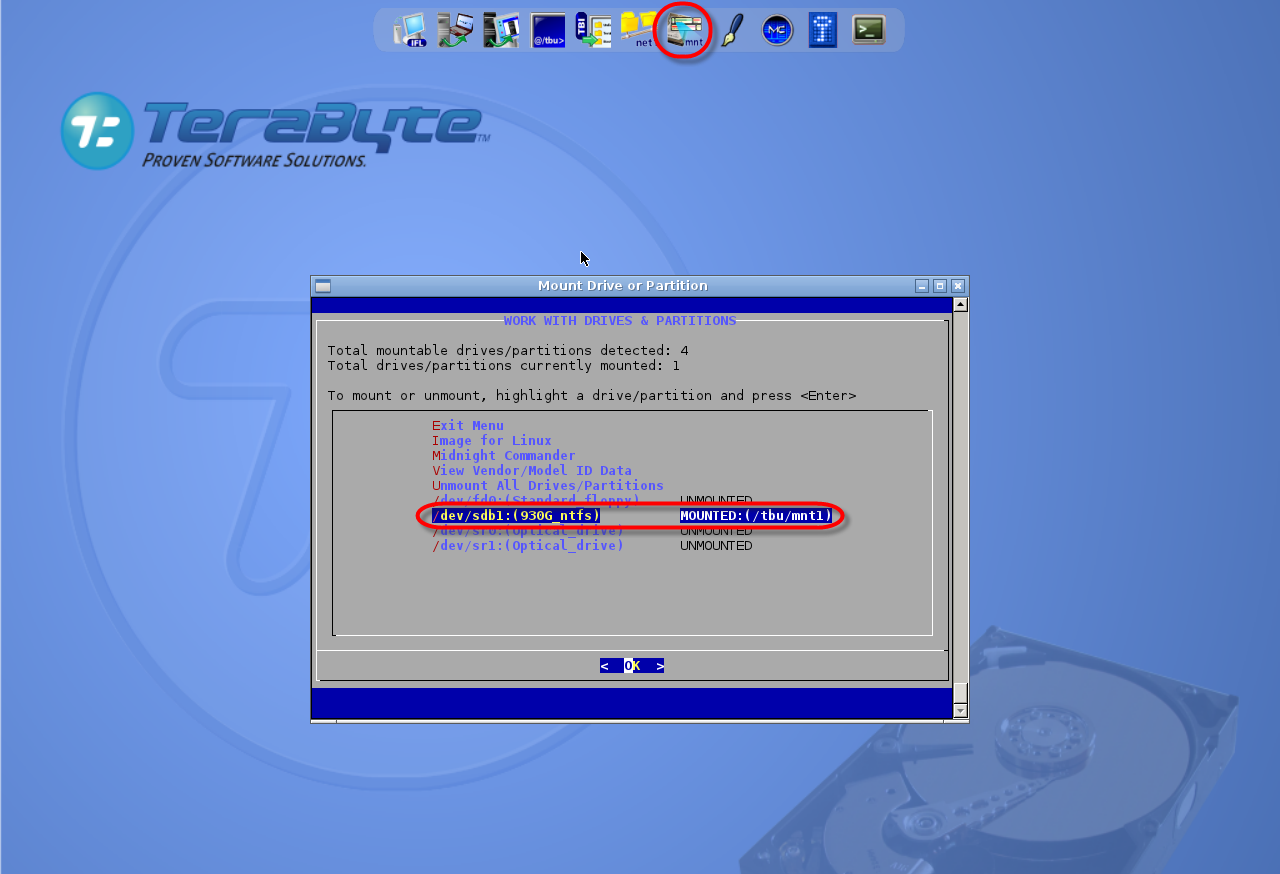Select /dev/fd0 Standard floppy entry
This screenshot has width=1280, height=874.
pos(536,500)
